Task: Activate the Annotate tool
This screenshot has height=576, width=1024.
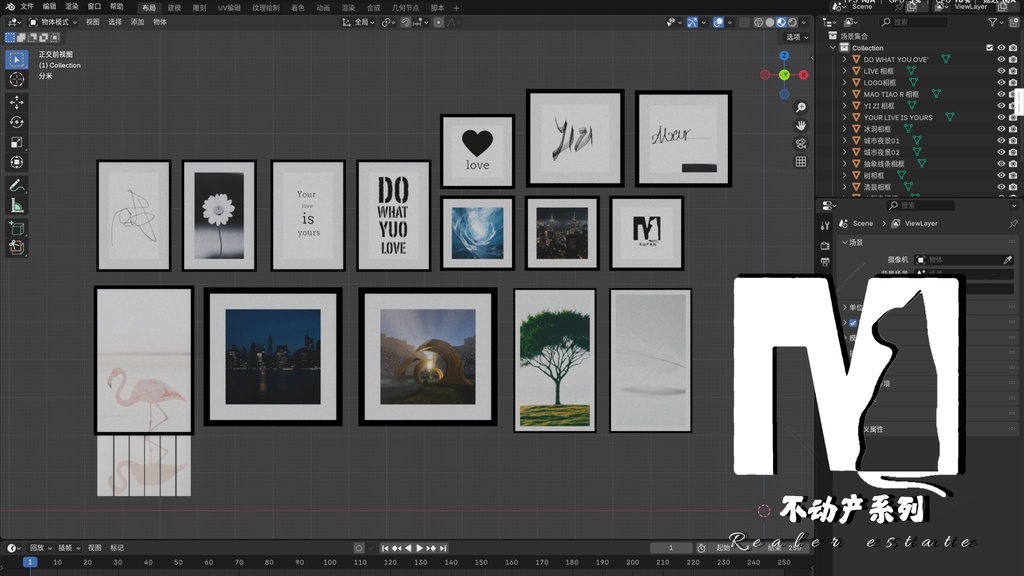Action: (17, 186)
